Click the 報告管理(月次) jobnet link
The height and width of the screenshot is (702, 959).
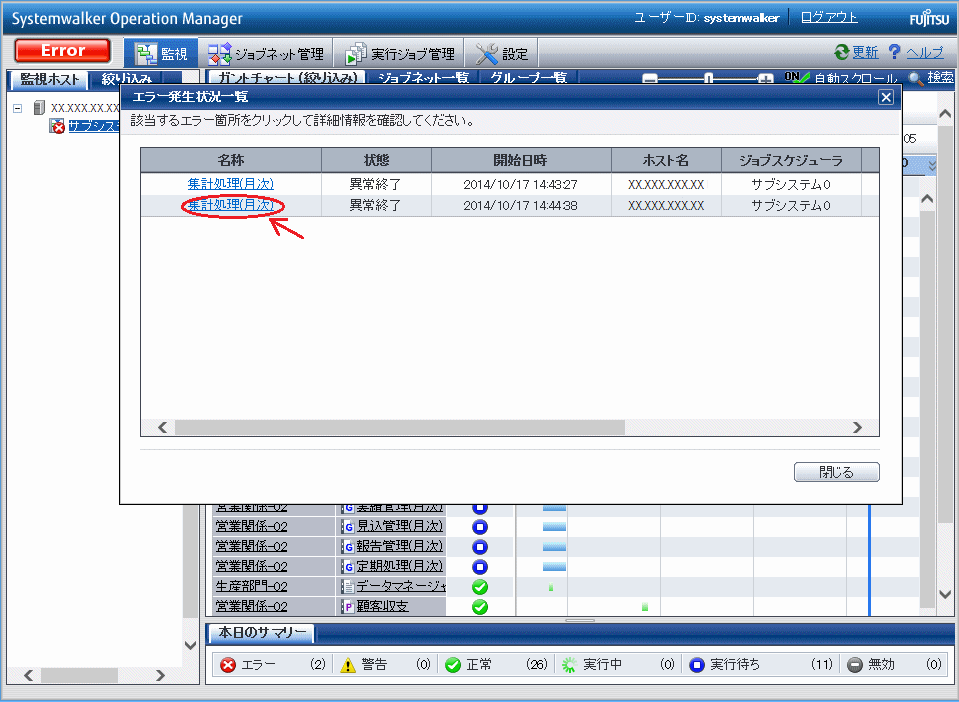399,547
